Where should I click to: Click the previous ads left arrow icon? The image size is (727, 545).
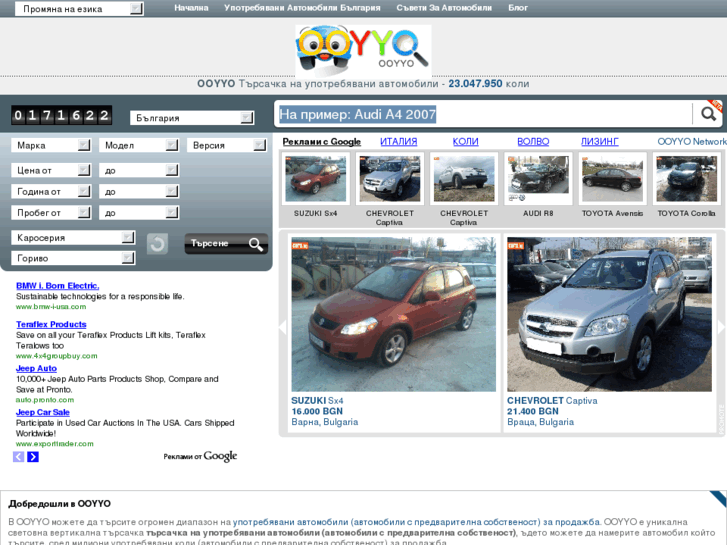(x=18, y=457)
